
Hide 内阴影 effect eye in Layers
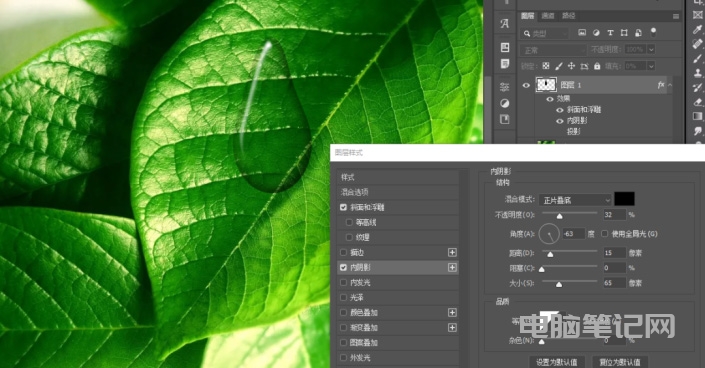pos(560,121)
